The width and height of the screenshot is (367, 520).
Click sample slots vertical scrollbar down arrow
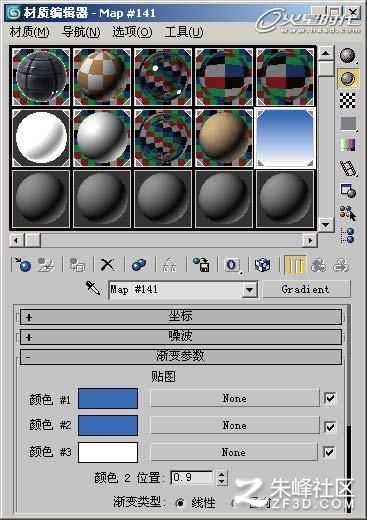tap(326, 224)
